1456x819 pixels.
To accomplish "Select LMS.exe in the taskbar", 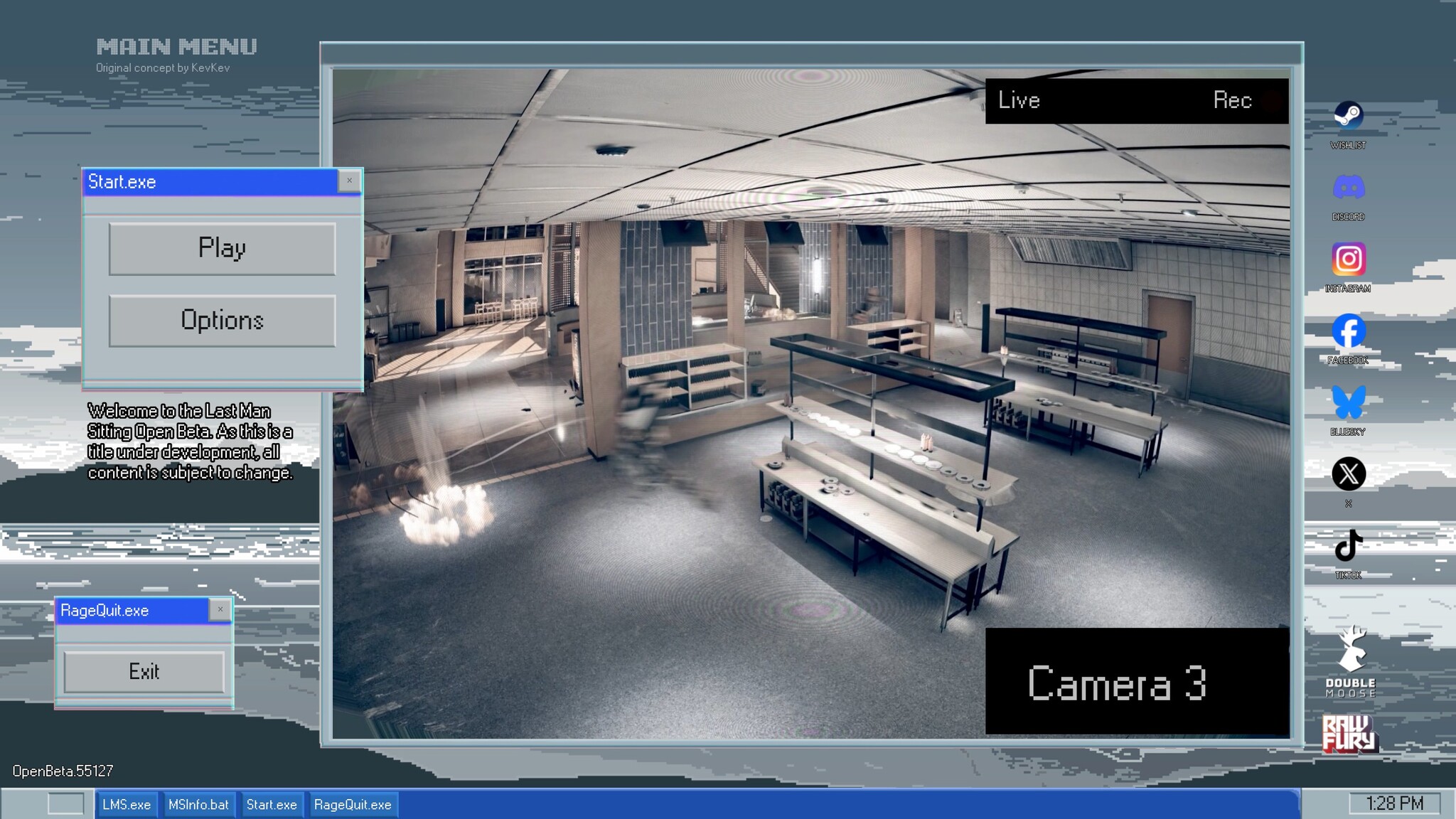I will tap(127, 805).
